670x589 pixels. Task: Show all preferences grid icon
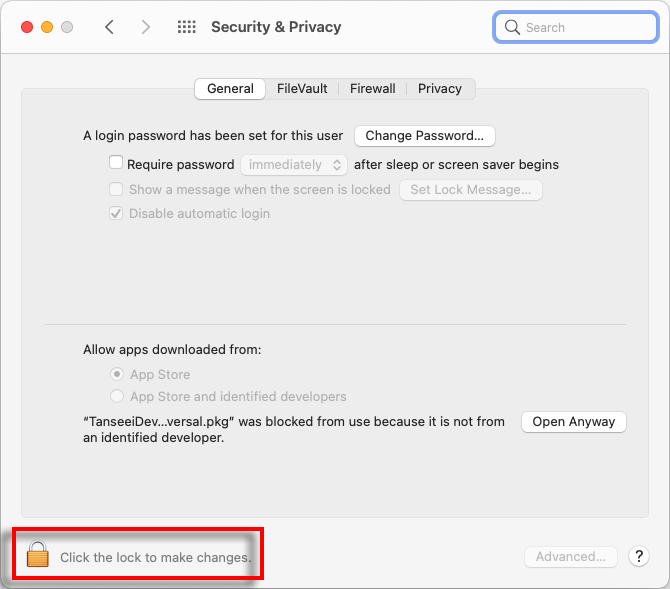tap(187, 27)
